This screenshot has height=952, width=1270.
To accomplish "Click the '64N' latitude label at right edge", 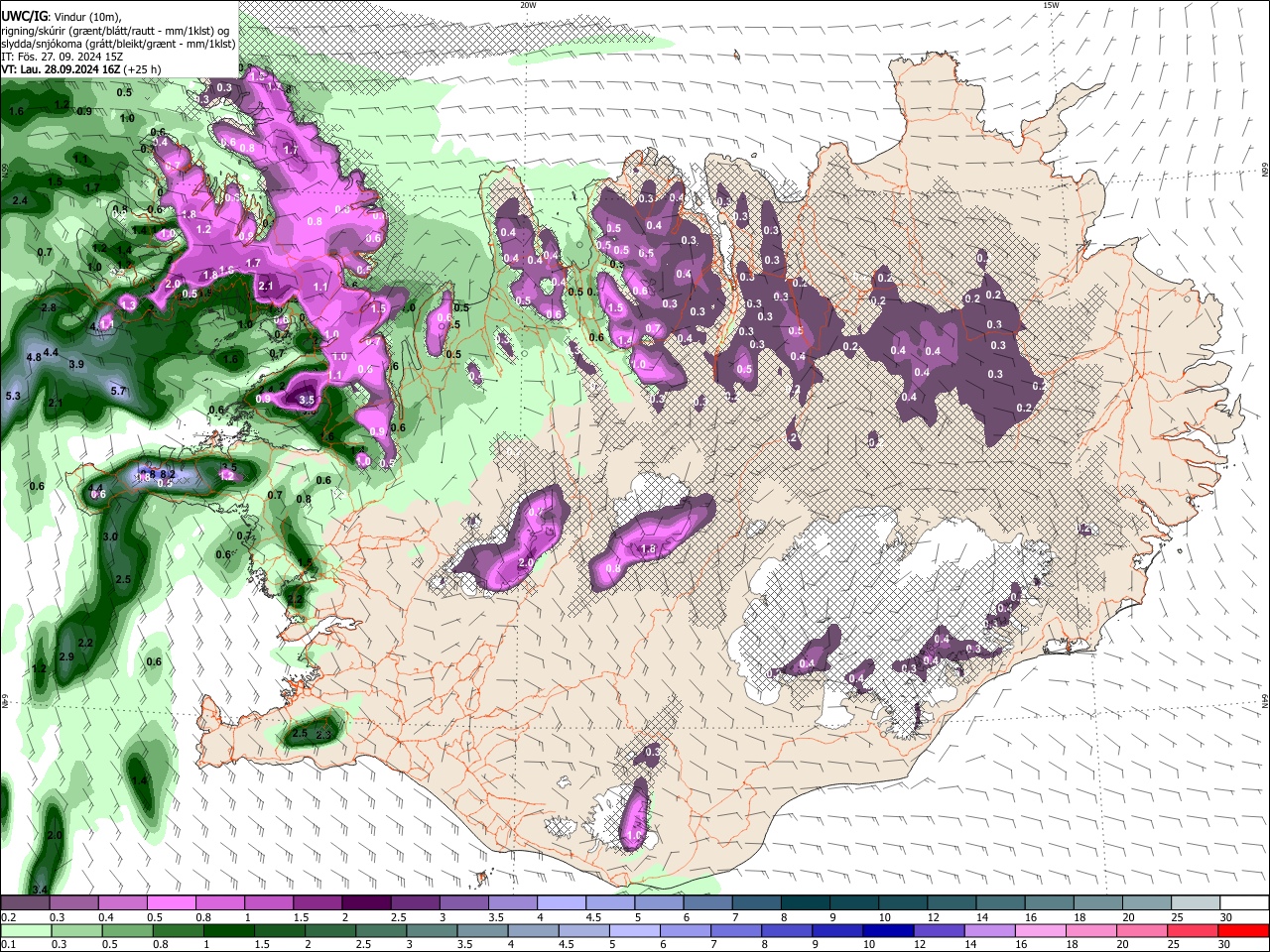I will click(1265, 701).
